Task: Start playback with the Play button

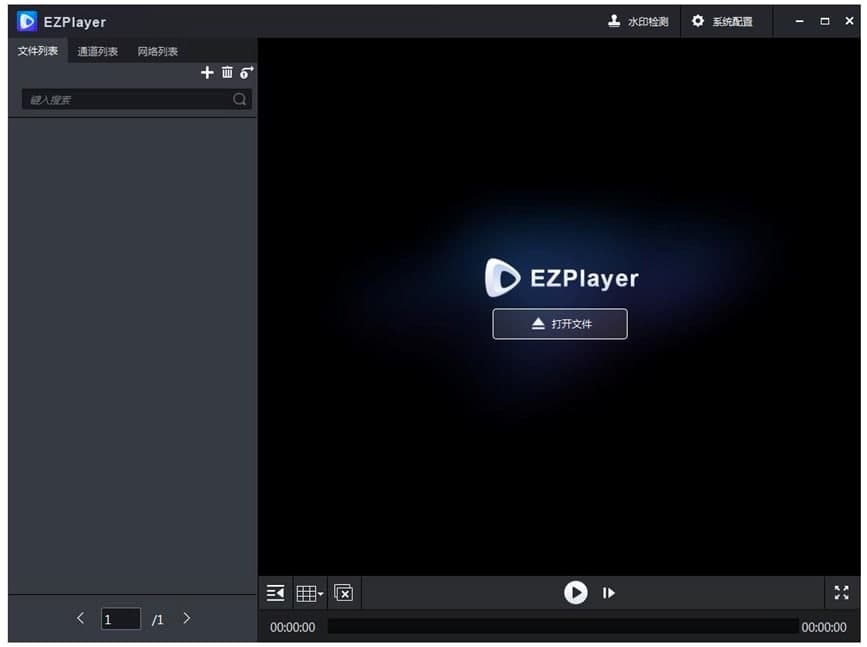Action: tap(575, 592)
